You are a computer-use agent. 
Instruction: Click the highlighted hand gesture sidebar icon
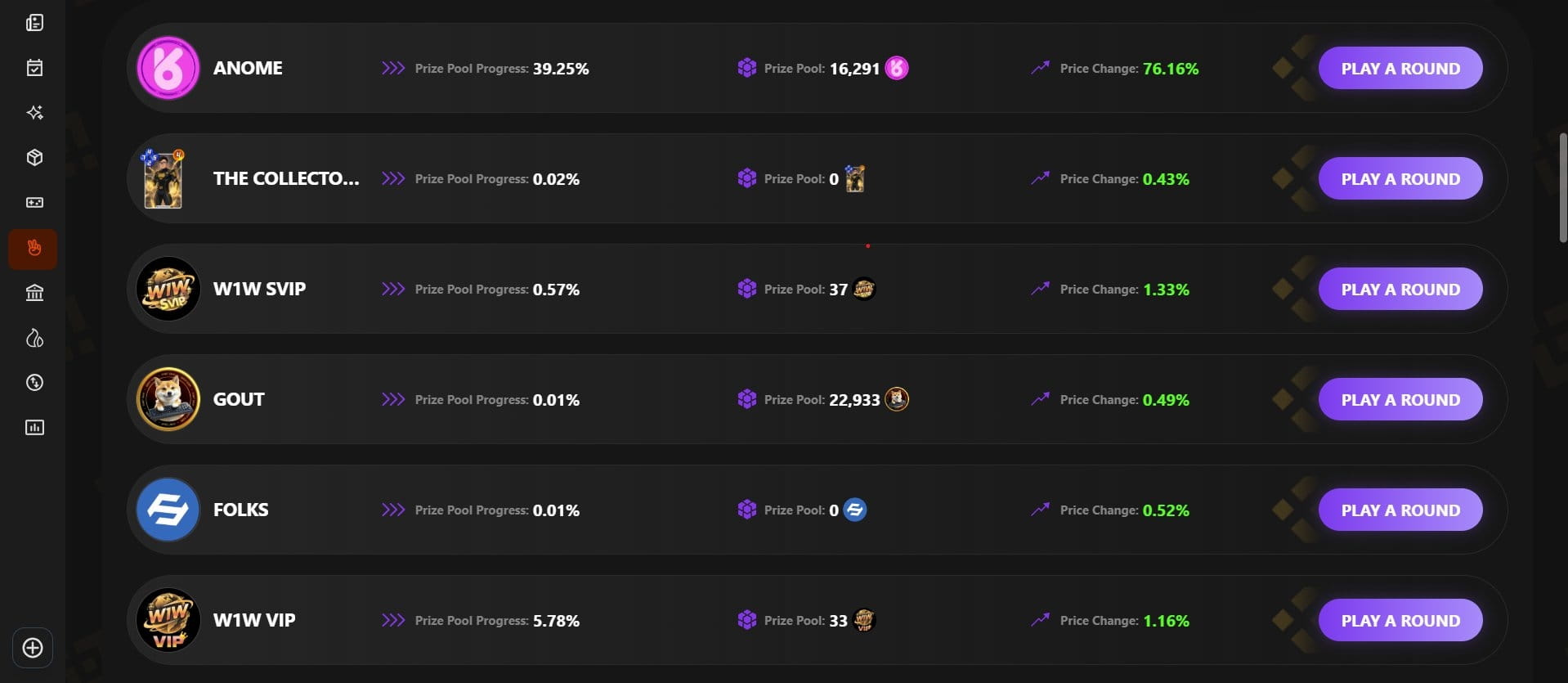coord(34,249)
